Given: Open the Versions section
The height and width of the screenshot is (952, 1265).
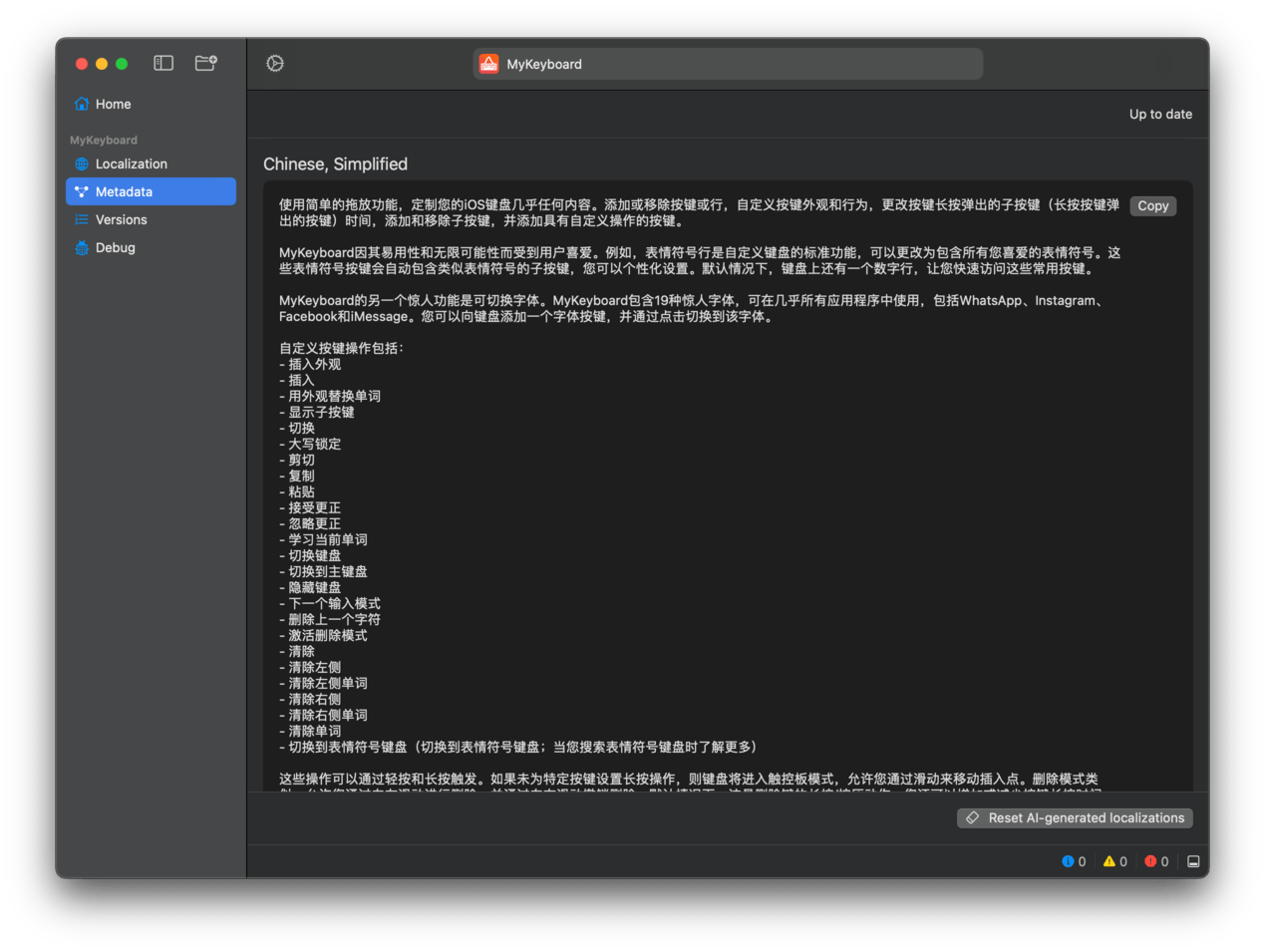Looking at the screenshot, I should [x=121, y=219].
